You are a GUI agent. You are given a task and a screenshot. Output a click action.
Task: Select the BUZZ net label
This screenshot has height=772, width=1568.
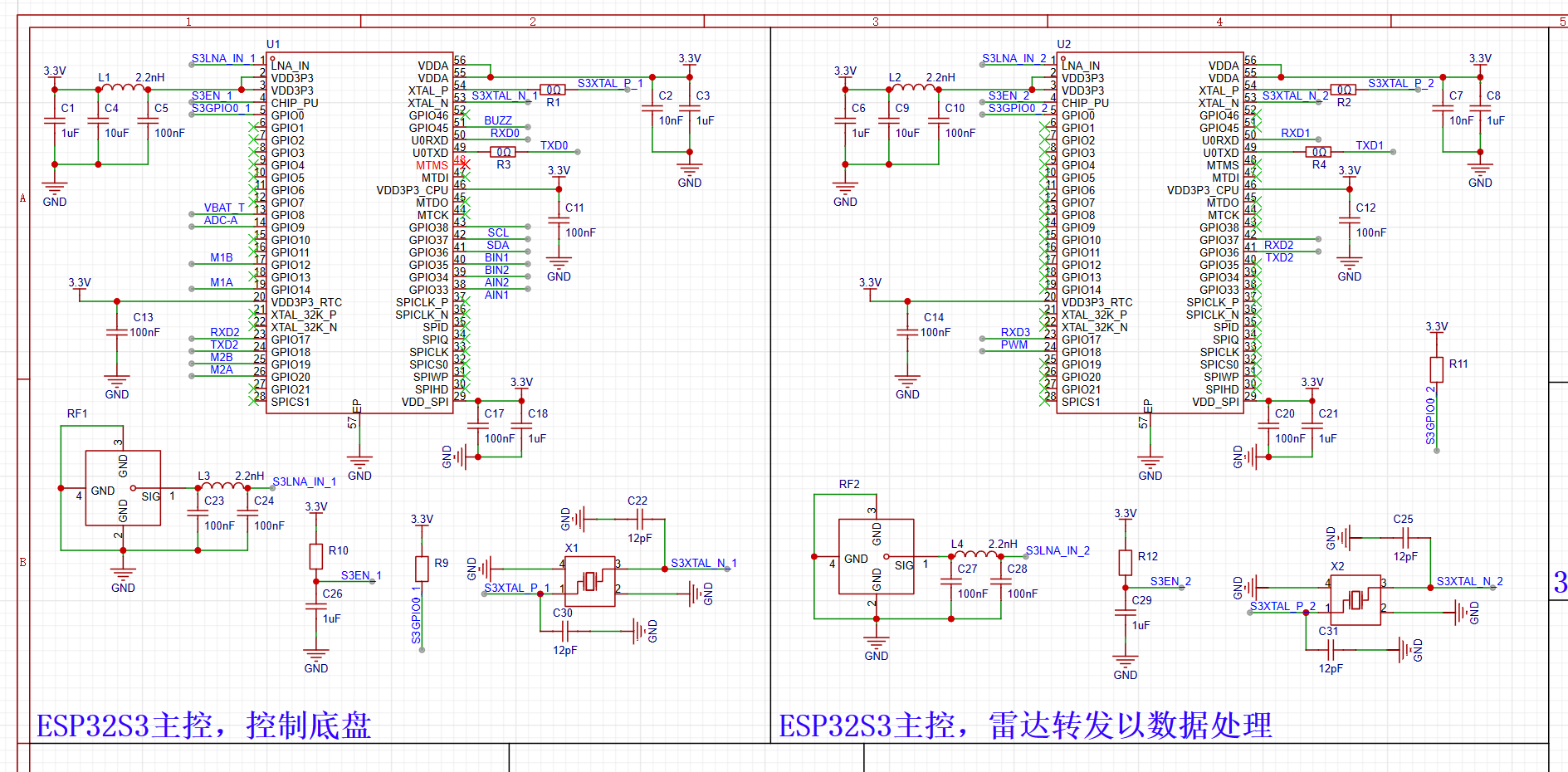(498, 120)
